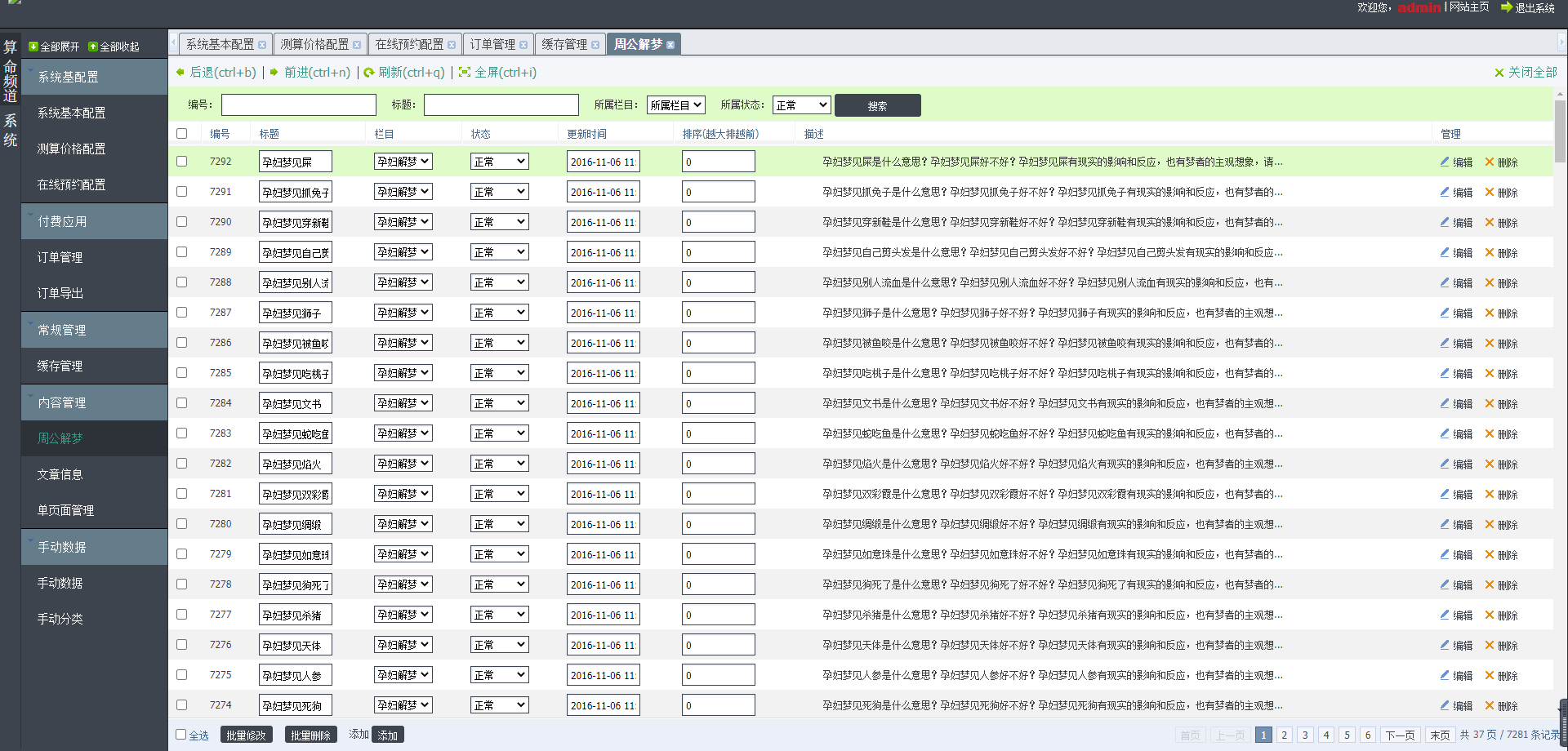Check the checkbox for row 7276
Screen dimensions: 1568x751
coord(181,644)
